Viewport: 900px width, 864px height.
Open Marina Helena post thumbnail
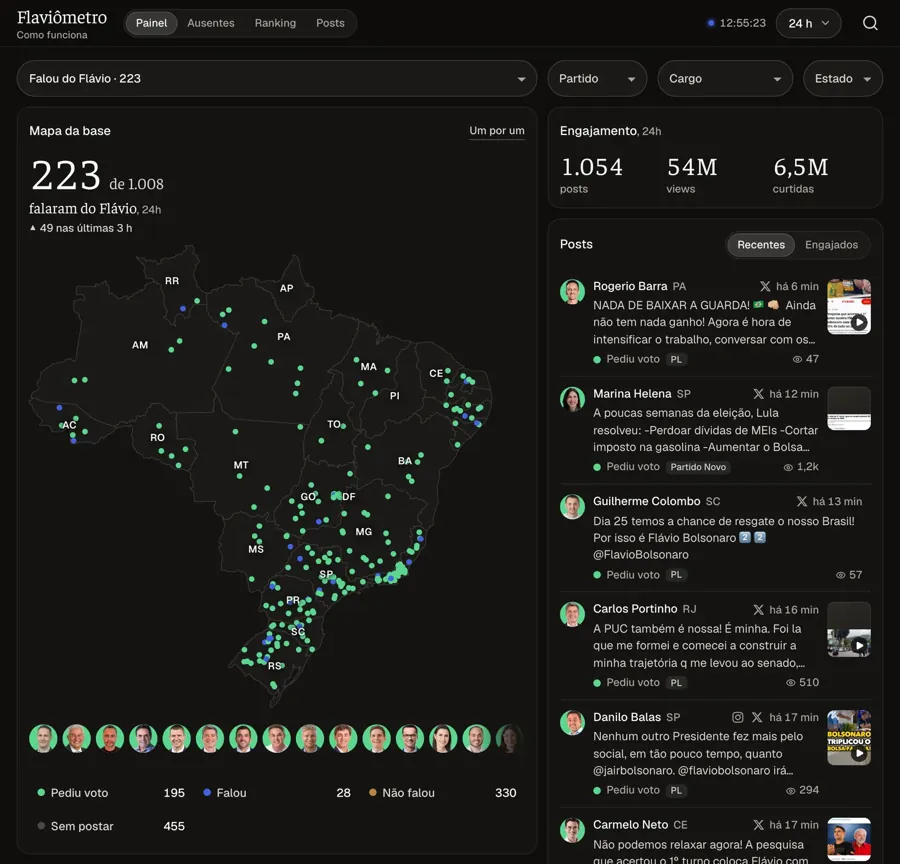[x=848, y=408]
